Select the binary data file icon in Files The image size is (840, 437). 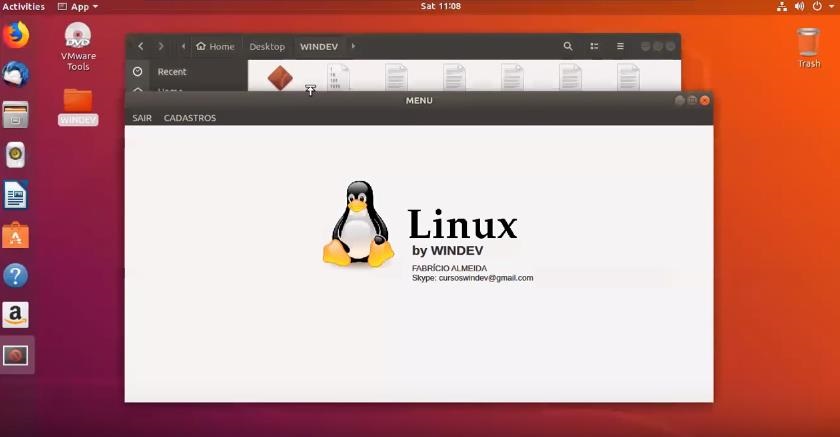coord(338,77)
